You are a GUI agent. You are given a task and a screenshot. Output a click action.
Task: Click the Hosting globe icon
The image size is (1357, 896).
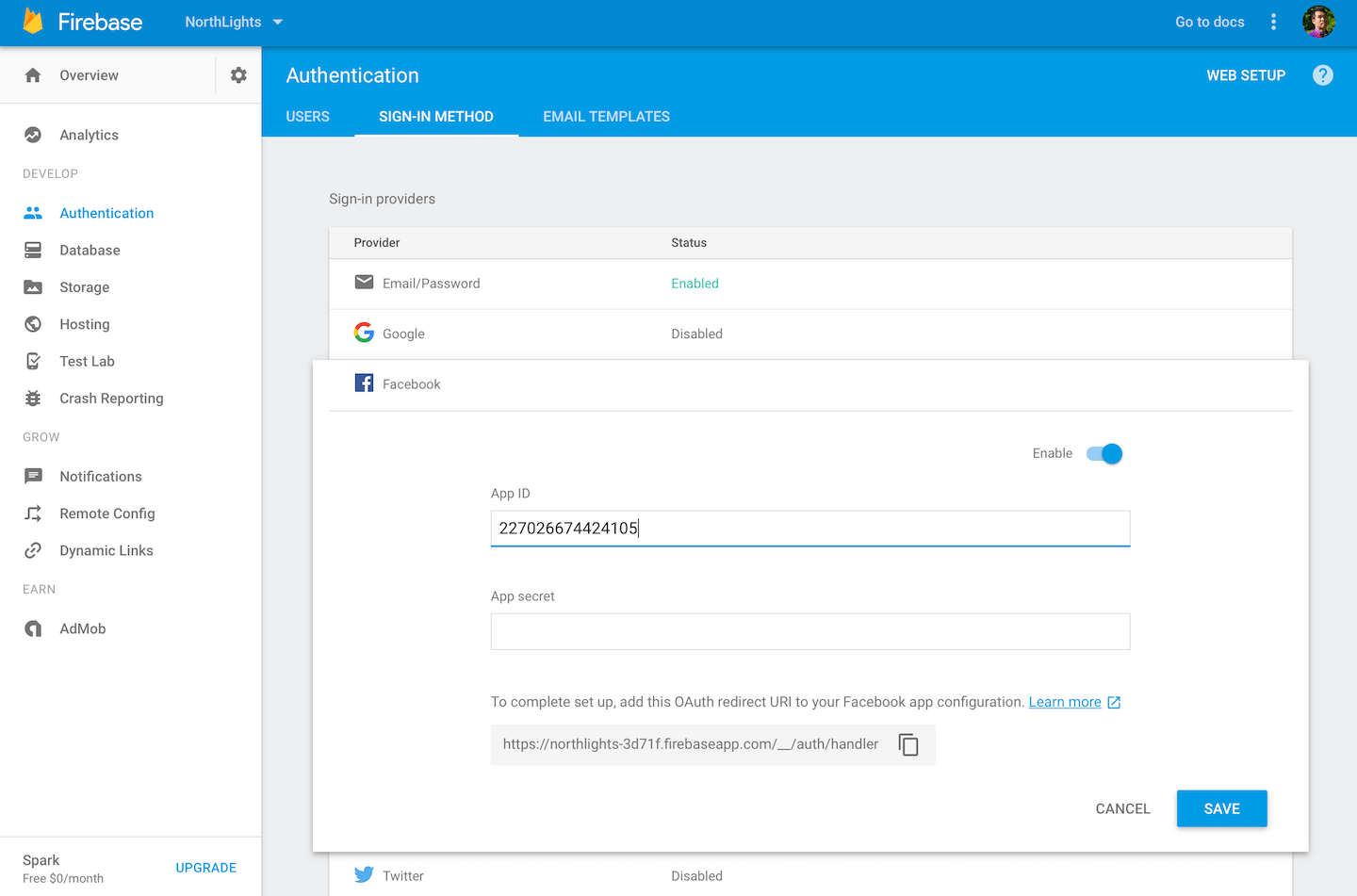[x=33, y=324]
